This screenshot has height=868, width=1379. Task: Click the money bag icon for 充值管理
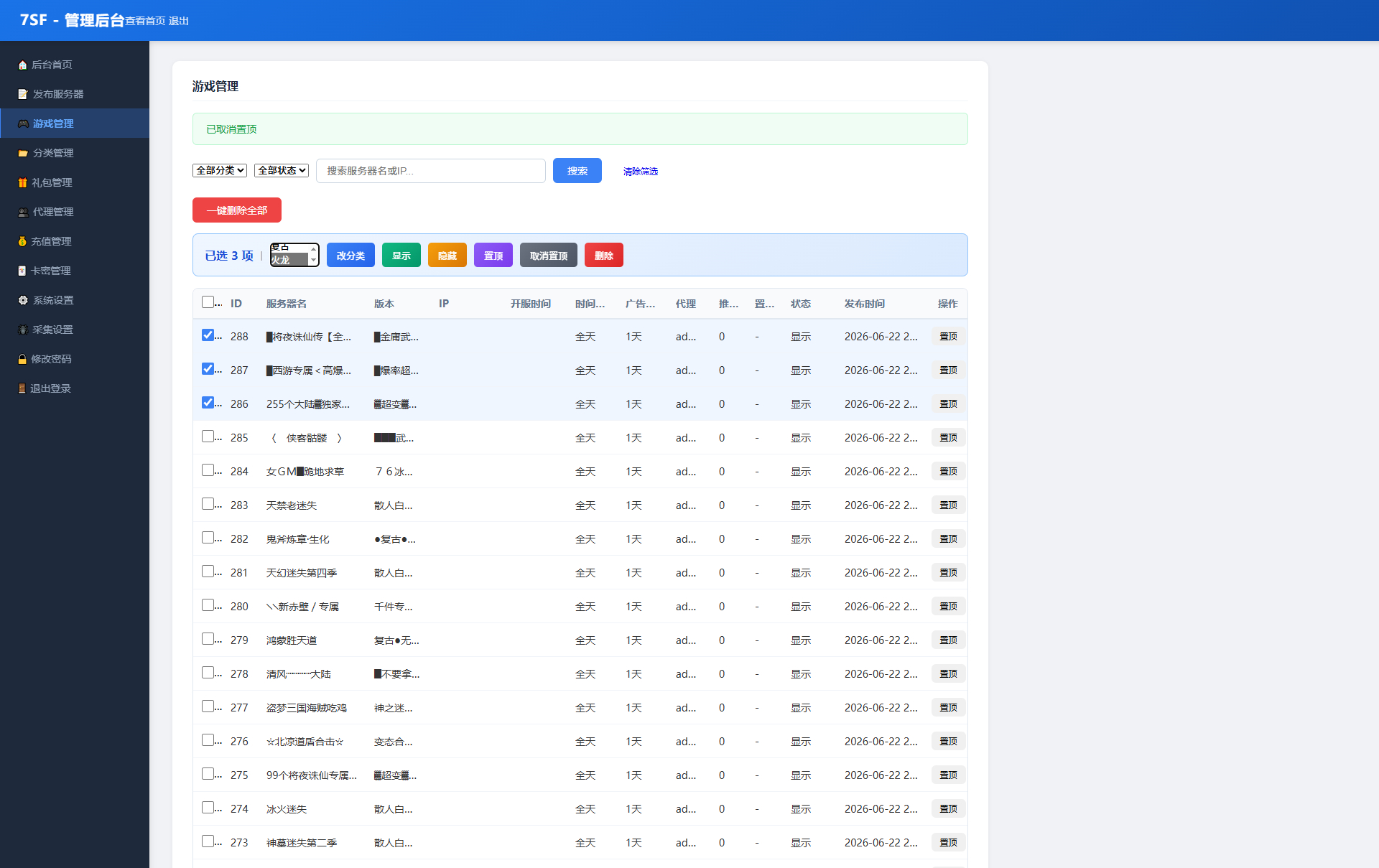22,241
